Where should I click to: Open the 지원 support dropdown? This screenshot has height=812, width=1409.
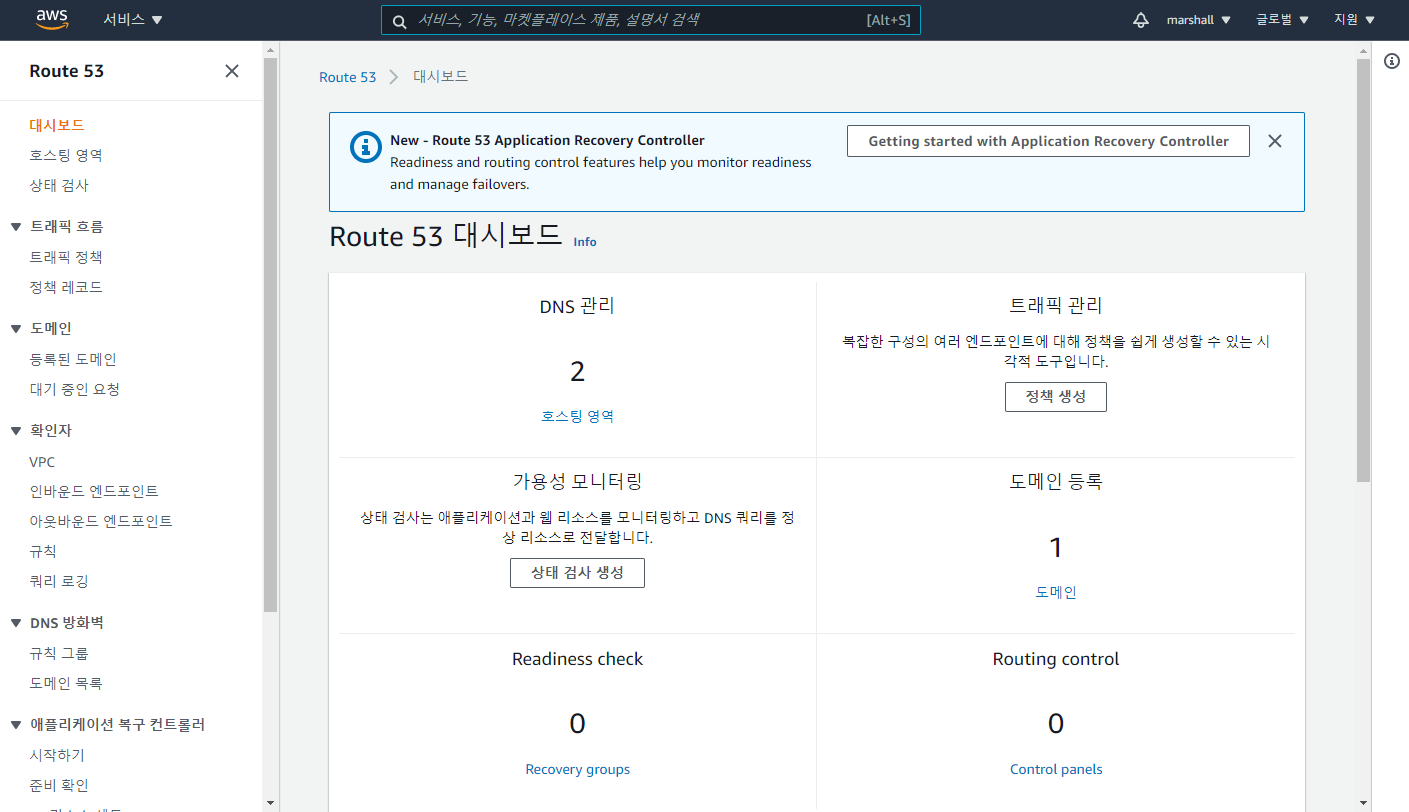pos(1355,20)
